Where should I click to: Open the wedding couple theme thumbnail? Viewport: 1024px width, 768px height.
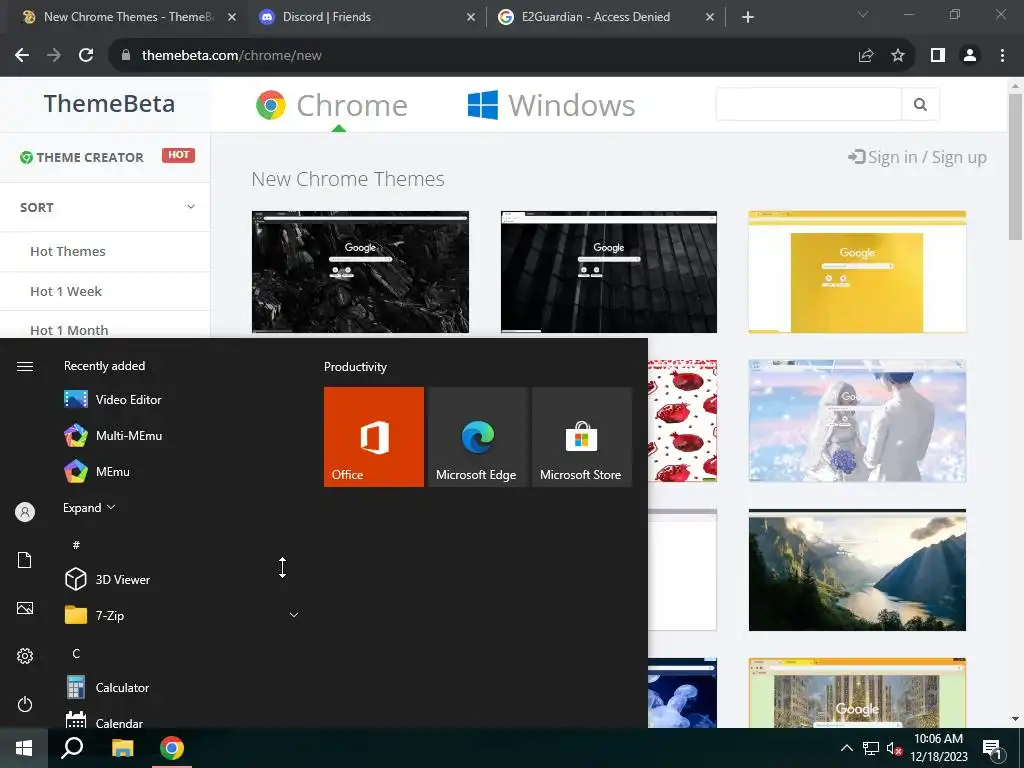tap(857, 421)
